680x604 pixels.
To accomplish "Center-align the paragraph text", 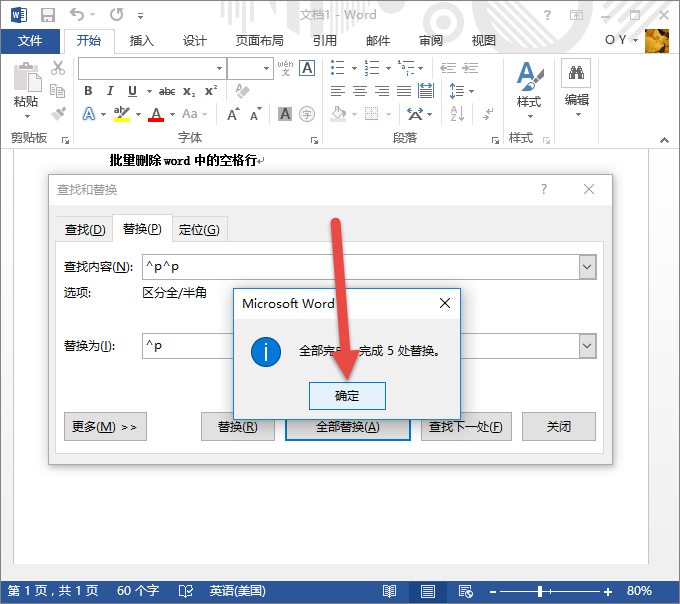I will tap(359, 91).
